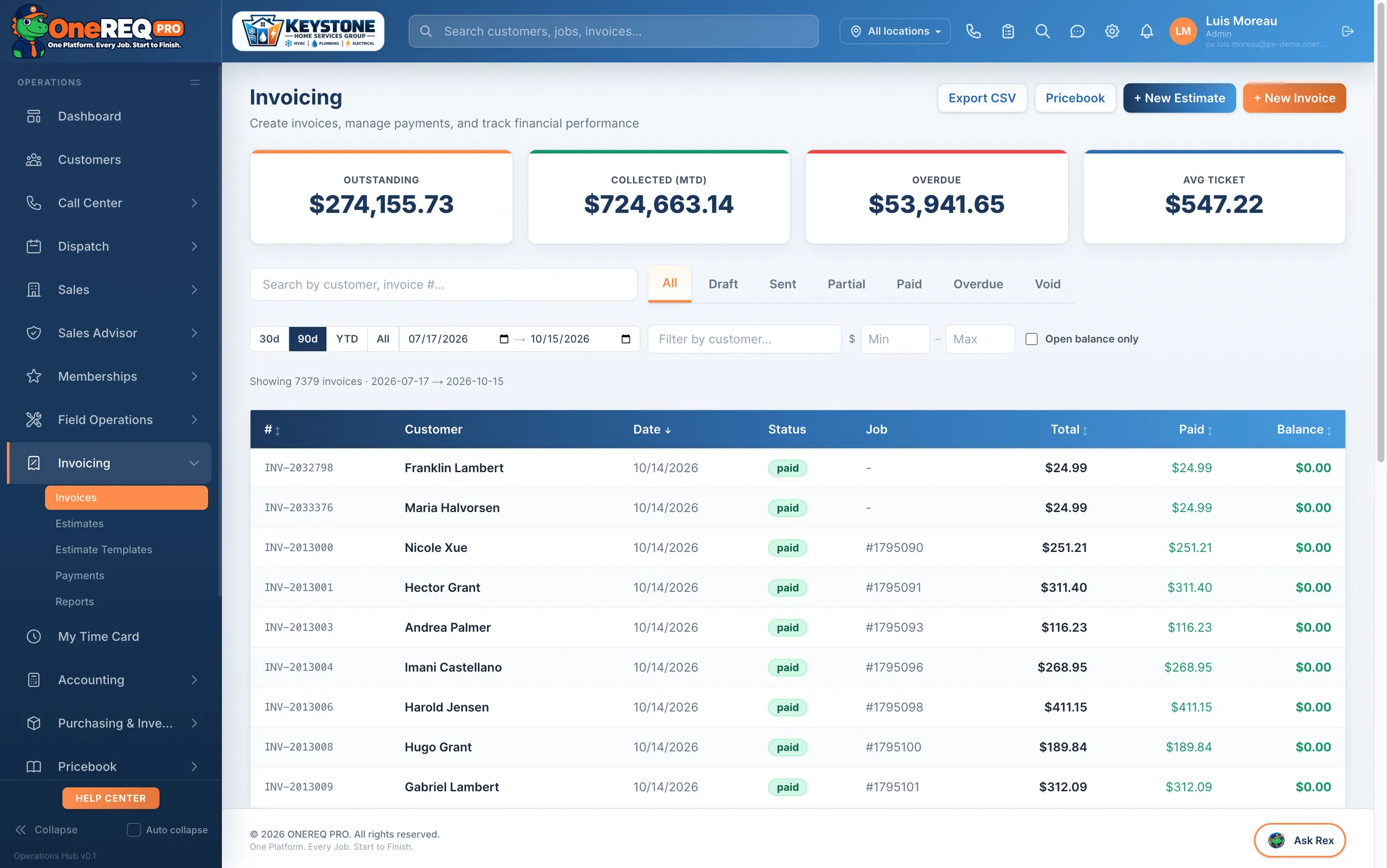Click the Export CSV button
1387x868 pixels.
pos(982,98)
